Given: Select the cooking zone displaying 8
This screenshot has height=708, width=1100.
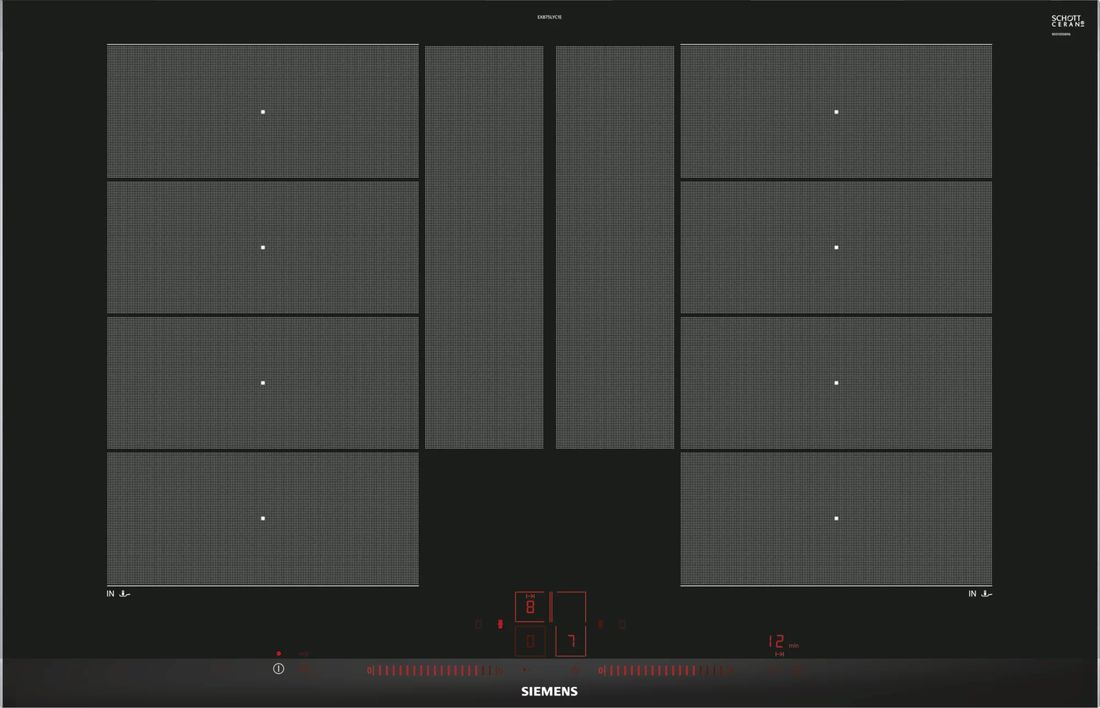Looking at the screenshot, I should pyautogui.click(x=530, y=607).
